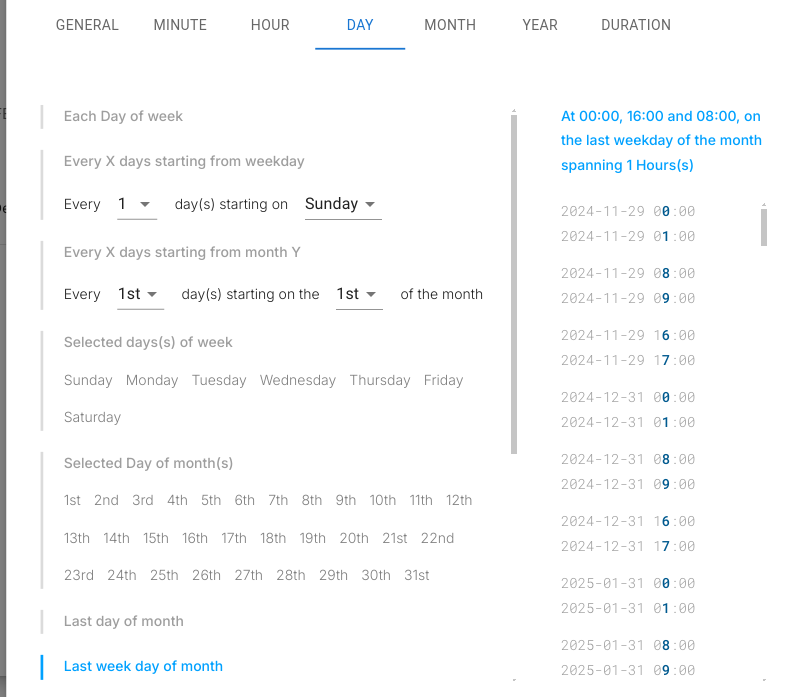This screenshot has height=697, width=792.
Task: Choose Every X days starting from weekday option
Action: pyautogui.click(x=184, y=161)
